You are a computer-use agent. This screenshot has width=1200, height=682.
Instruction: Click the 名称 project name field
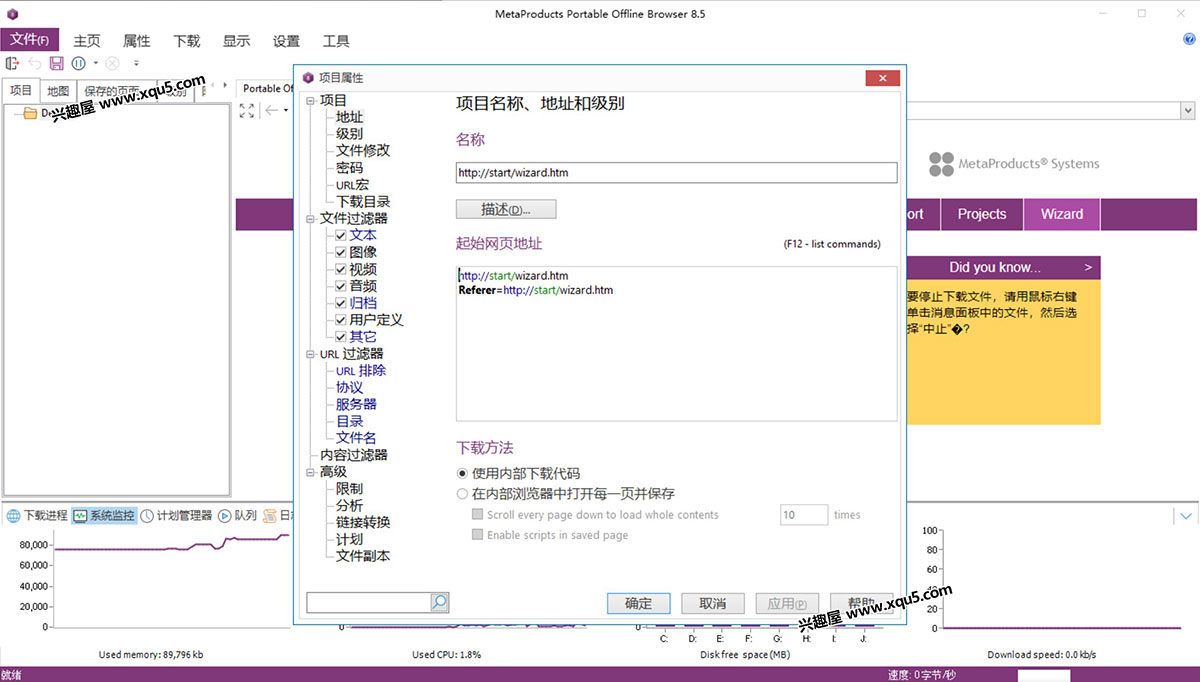pyautogui.click(x=676, y=172)
